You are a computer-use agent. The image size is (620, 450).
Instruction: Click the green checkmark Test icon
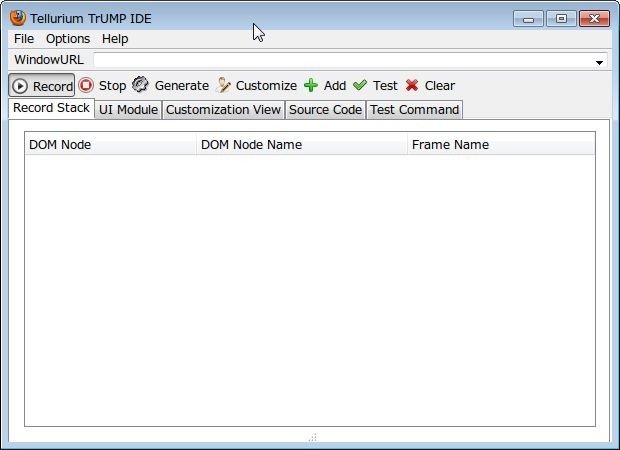360,85
